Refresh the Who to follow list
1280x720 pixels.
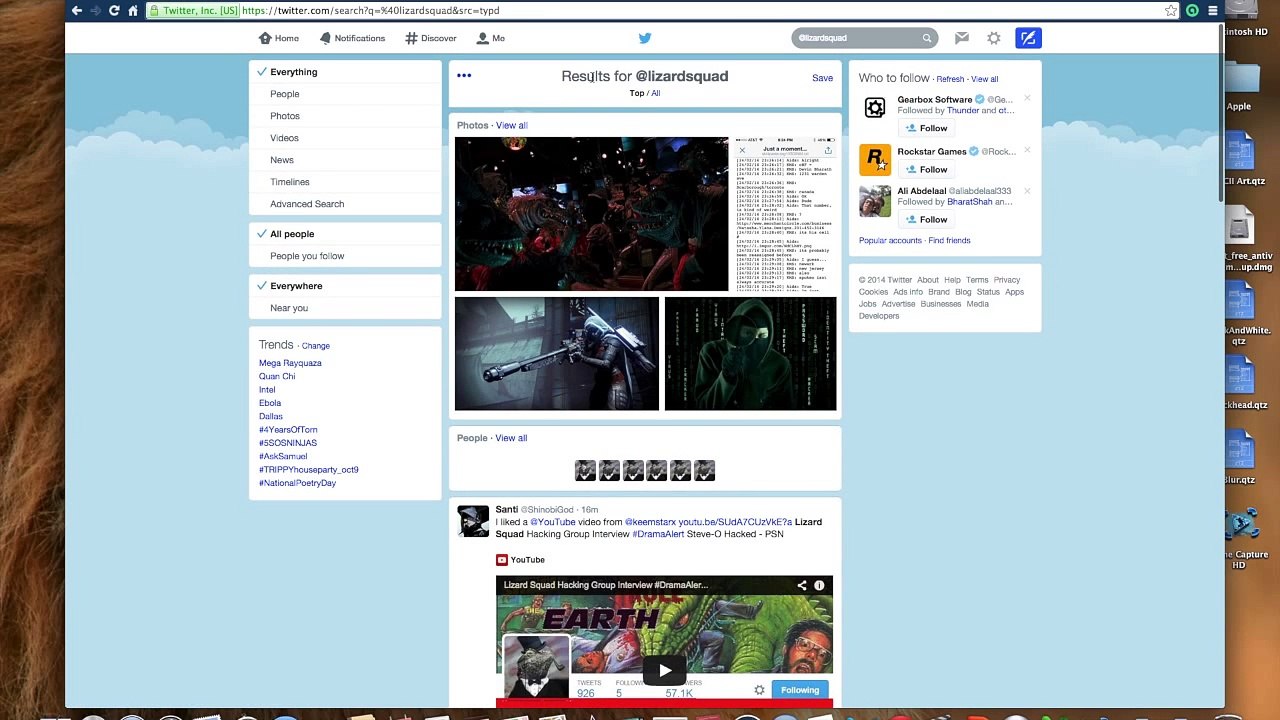[950, 79]
